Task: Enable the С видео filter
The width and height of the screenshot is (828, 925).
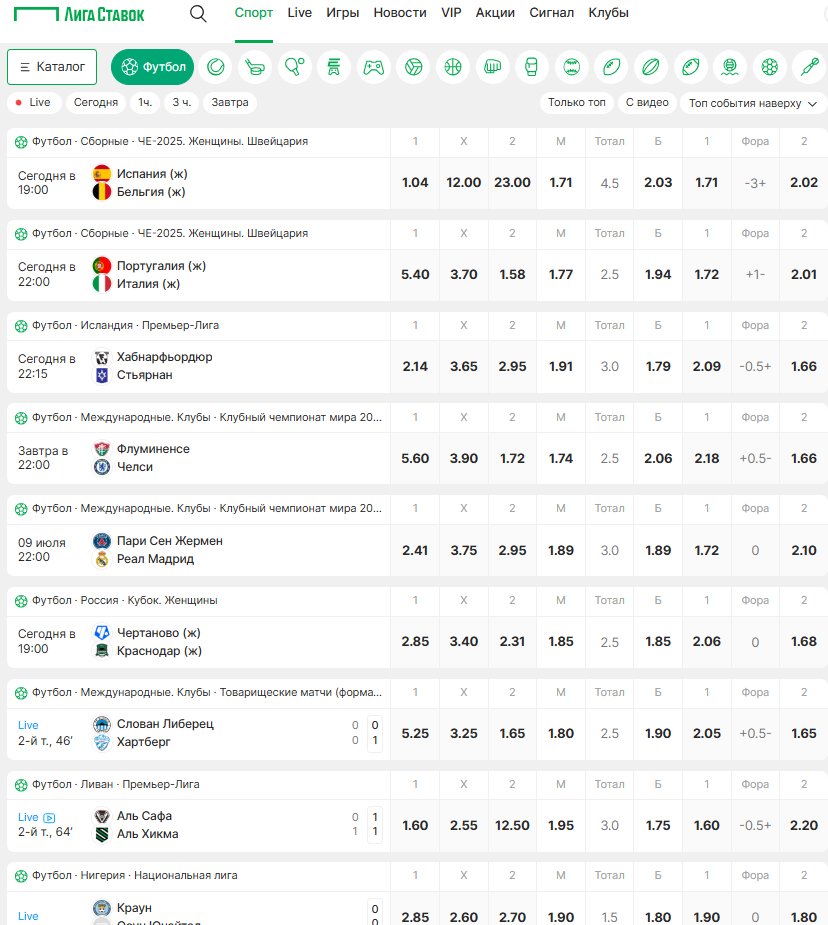Action: [x=647, y=103]
